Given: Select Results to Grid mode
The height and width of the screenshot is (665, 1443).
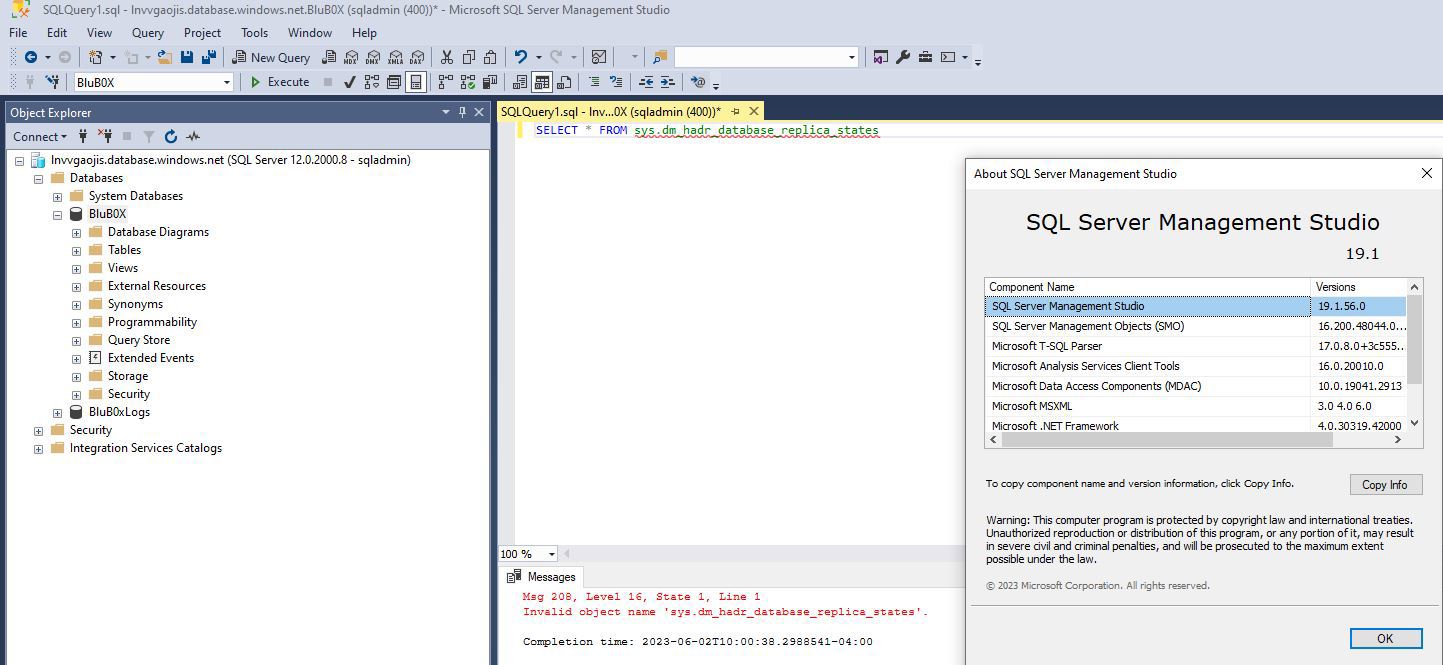Looking at the screenshot, I should click(x=542, y=82).
